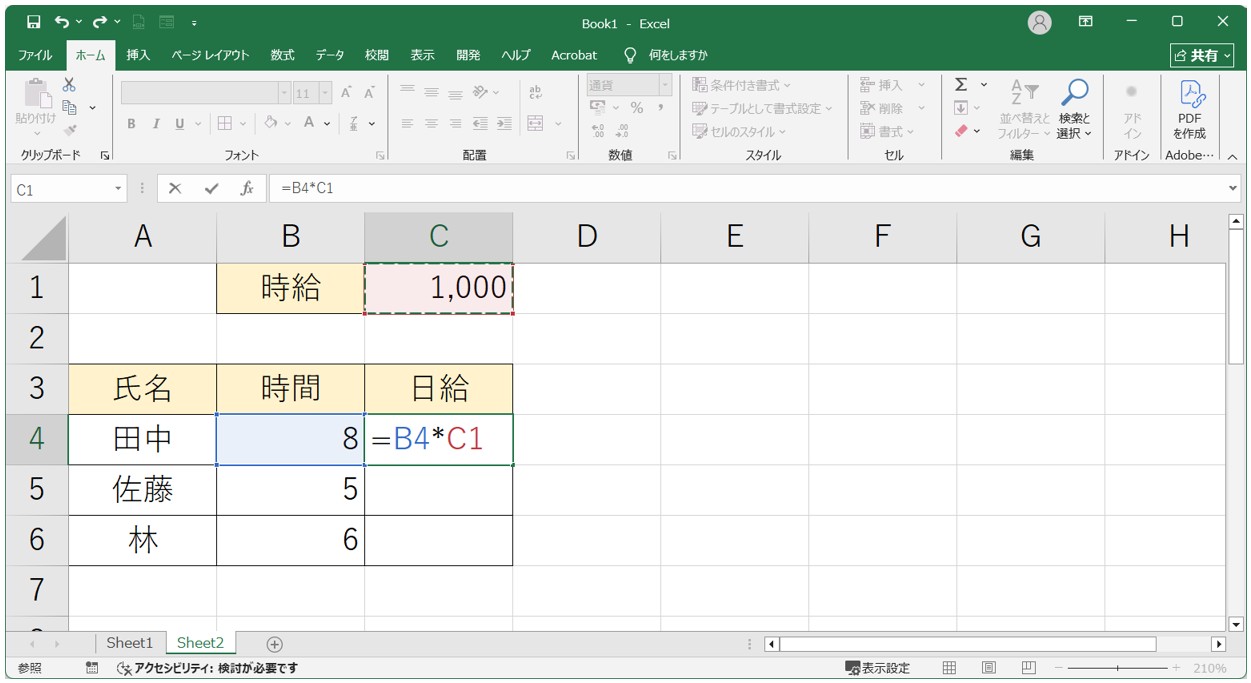The width and height of the screenshot is (1251, 683).
Task: Switch to Sheet1 tab
Action: click(130, 643)
